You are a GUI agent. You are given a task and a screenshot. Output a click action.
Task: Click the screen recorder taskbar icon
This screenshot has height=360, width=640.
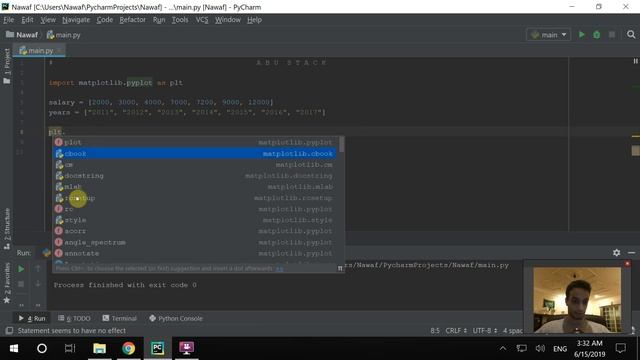click(x=187, y=349)
